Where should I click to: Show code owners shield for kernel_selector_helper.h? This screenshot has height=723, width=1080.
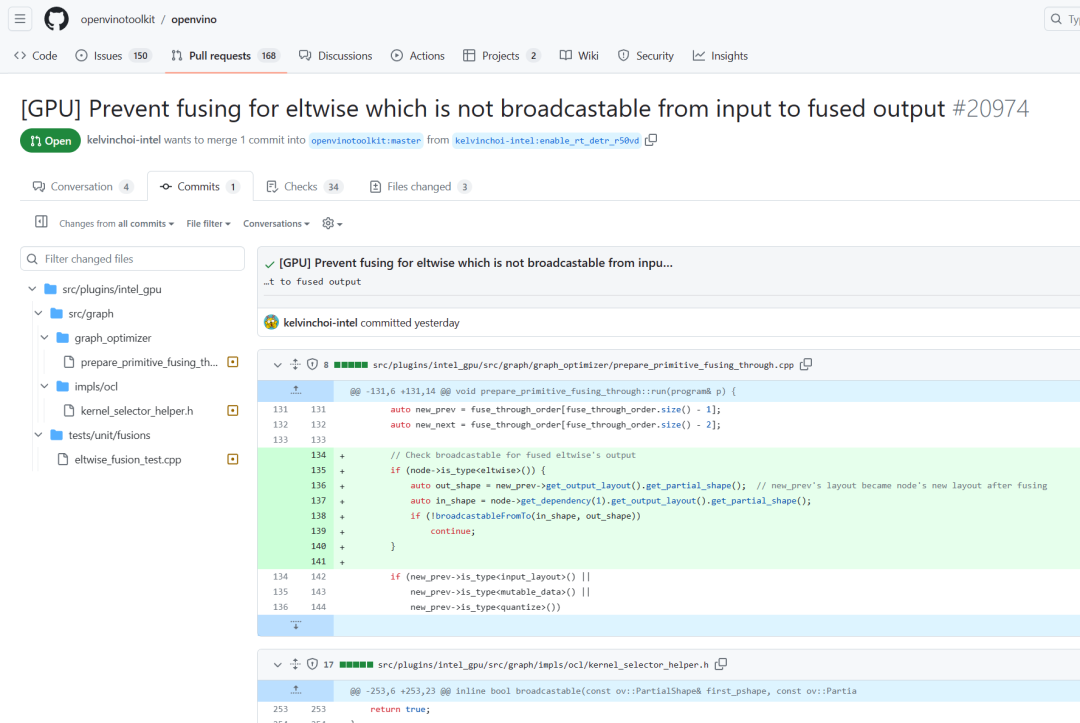[312, 664]
